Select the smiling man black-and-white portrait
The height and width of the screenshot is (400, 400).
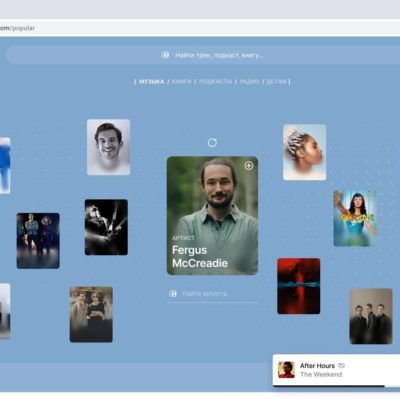109,147
